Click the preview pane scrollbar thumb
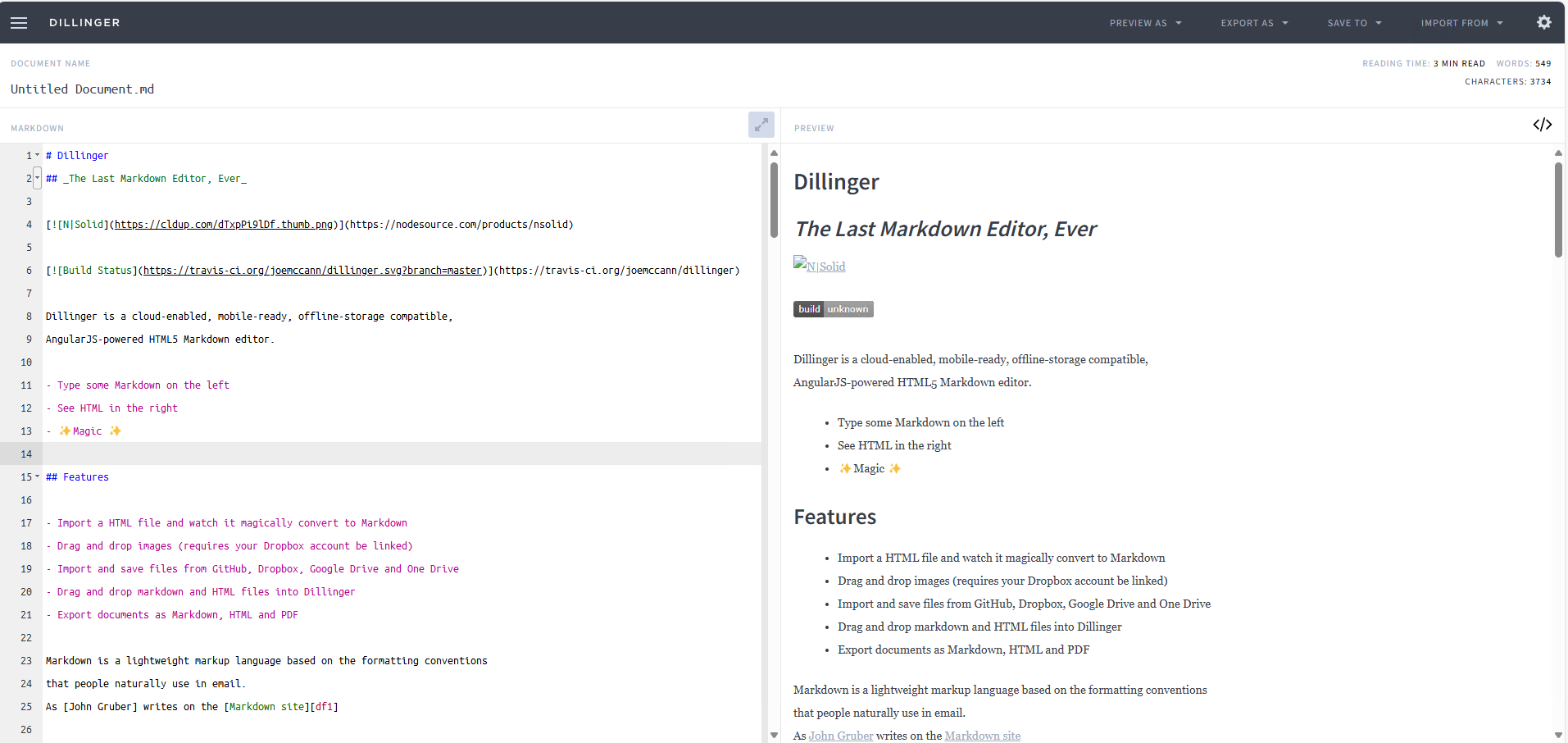 pos(1558,210)
